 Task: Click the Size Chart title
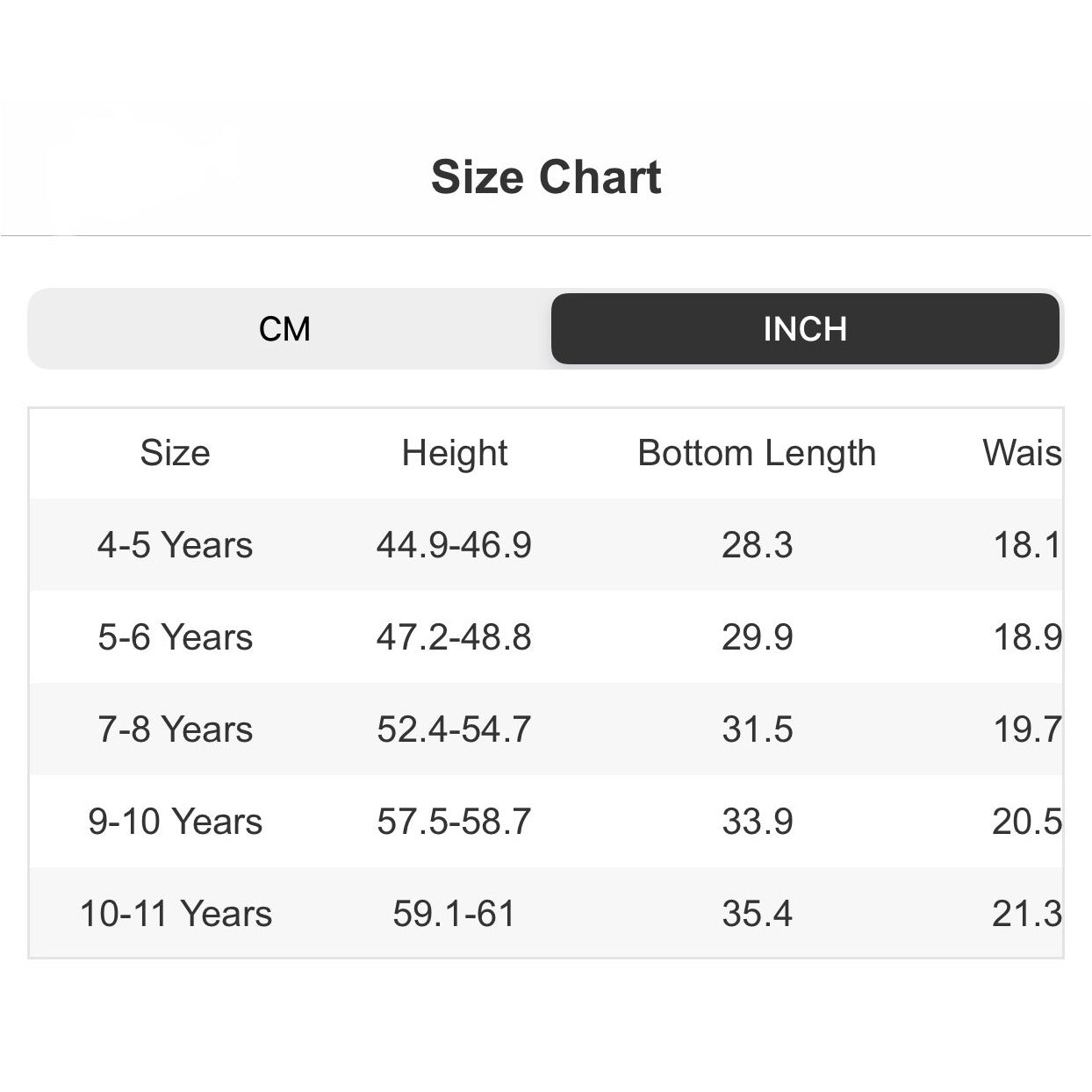pos(546,177)
